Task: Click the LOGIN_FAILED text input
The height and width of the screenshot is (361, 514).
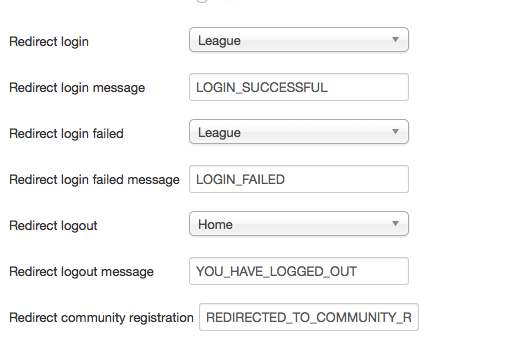Action: (299, 179)
